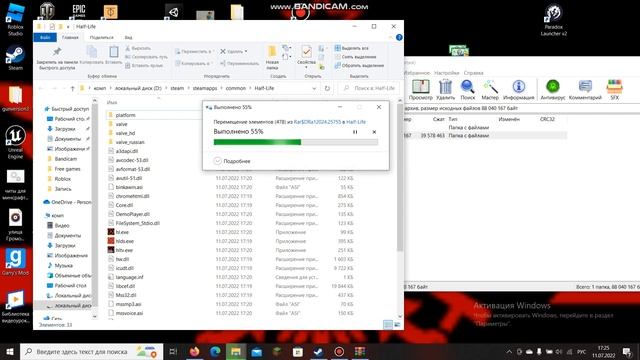Image resolution: width=640 pixels, height=360 pixels.
Task: Launch WinRAR Мастер wizard
Action: (x=490, y=90)
